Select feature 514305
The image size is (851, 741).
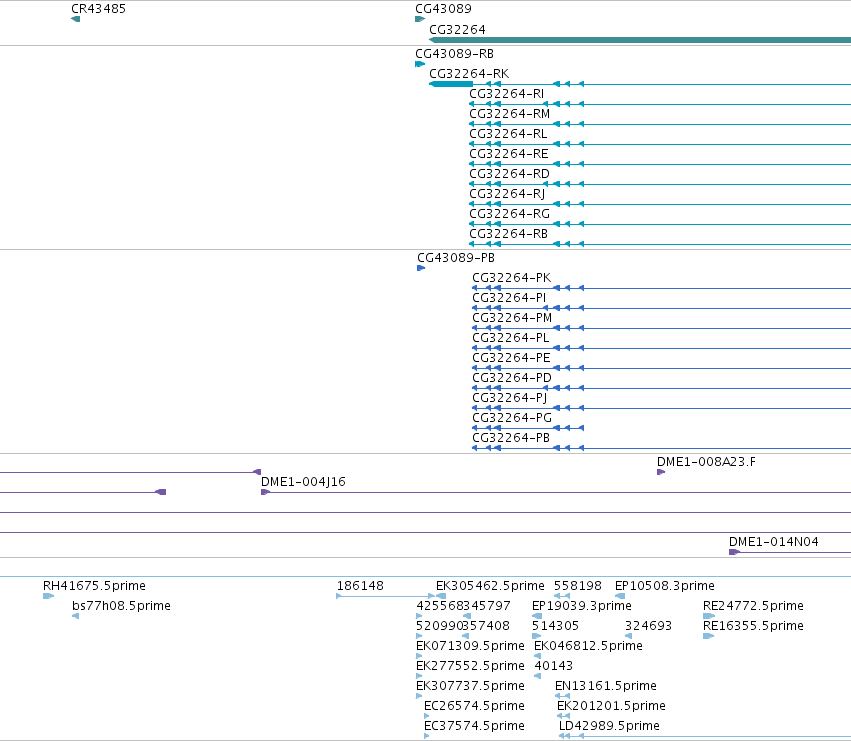pos(555,626)
